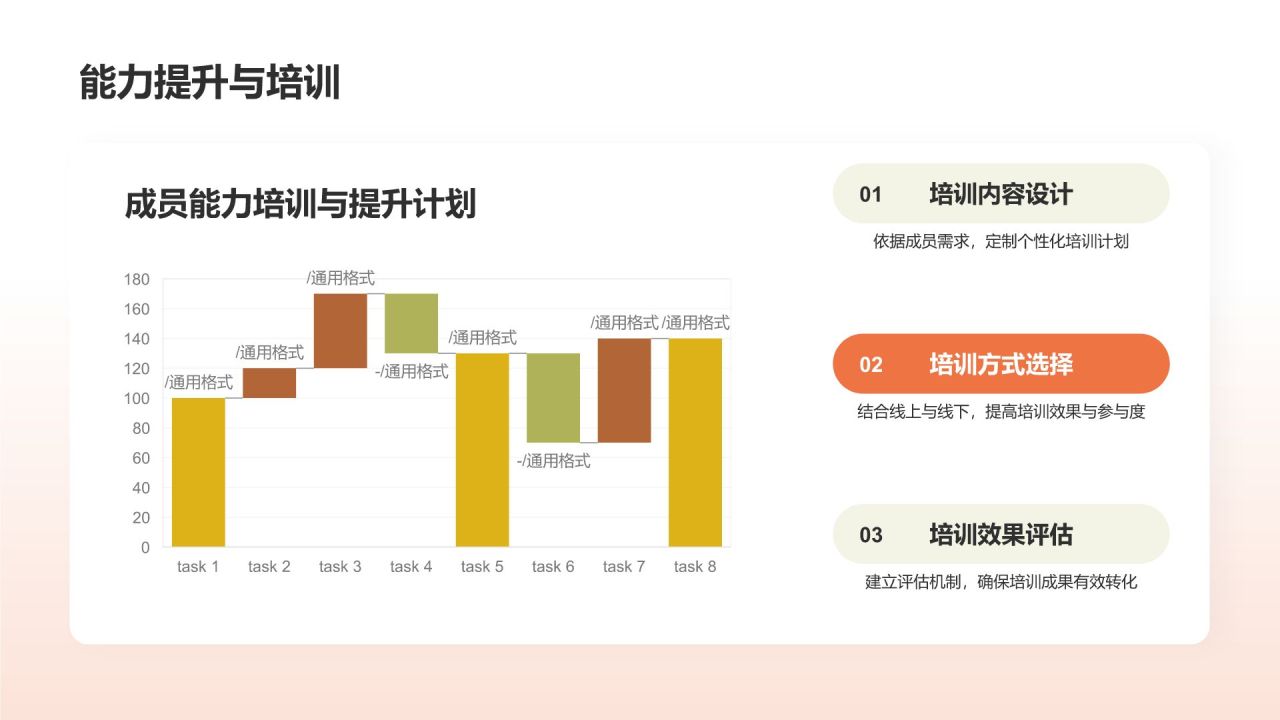Click the data label below the task 6 bar
This screenshot has width=1280, height=720.
(x=553, y=461)
